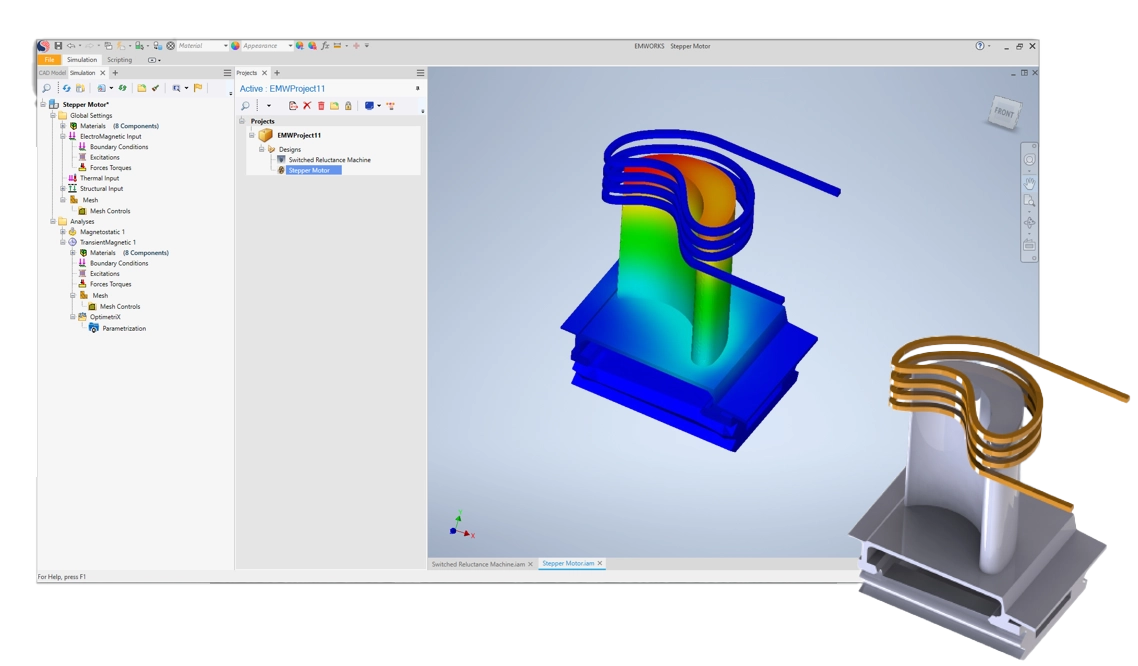Click the red X delete icon in Projects toolbar
This screenshot has height=666, width=1138.
(307, 106)
